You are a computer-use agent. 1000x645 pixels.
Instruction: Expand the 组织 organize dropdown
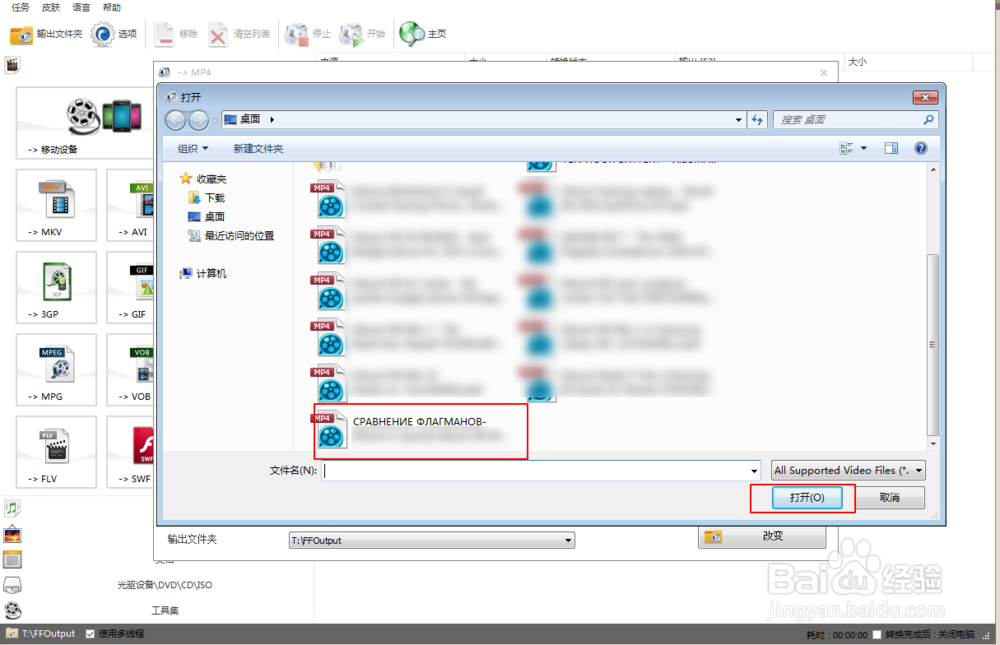[x=193, y=149]
